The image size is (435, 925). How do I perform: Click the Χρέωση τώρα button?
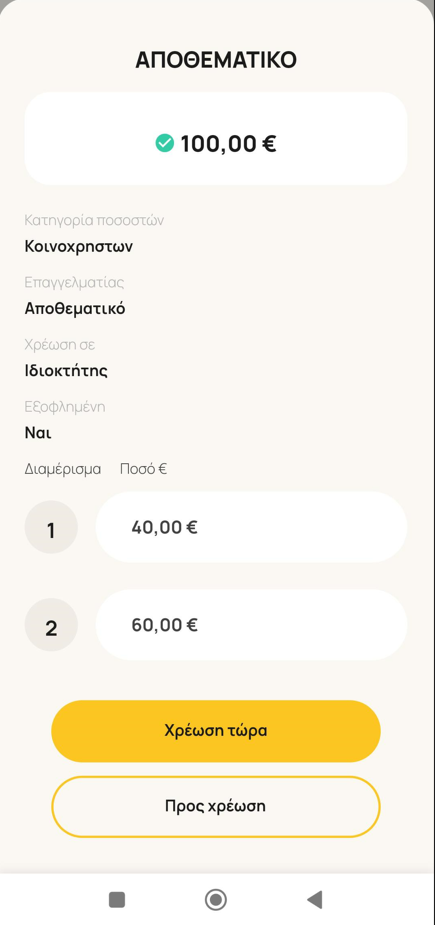[x=216, y=731]
